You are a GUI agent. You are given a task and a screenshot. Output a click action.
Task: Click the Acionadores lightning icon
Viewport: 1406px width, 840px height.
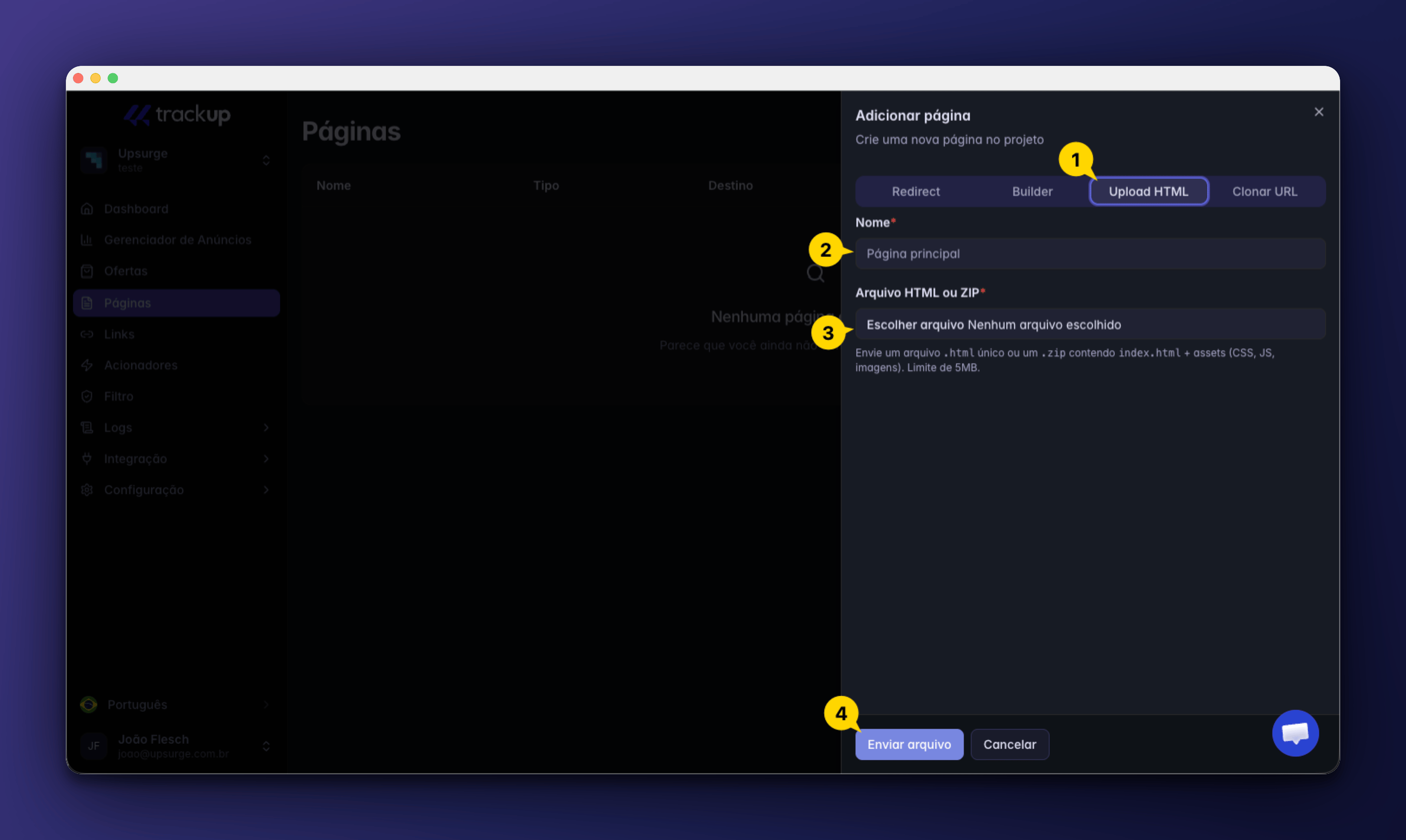[x=87, y=365]
